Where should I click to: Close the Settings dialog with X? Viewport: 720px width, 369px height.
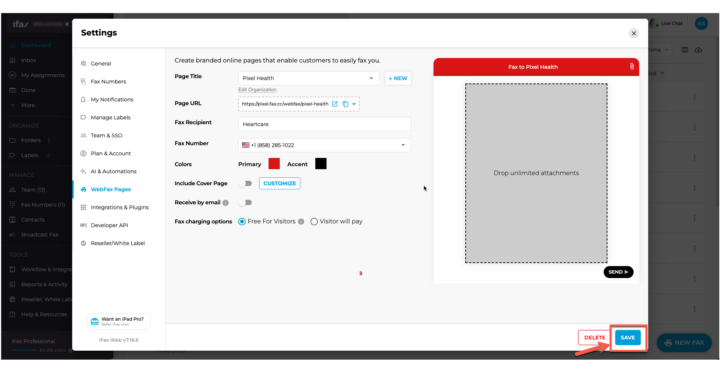click(x=634, y=33)
